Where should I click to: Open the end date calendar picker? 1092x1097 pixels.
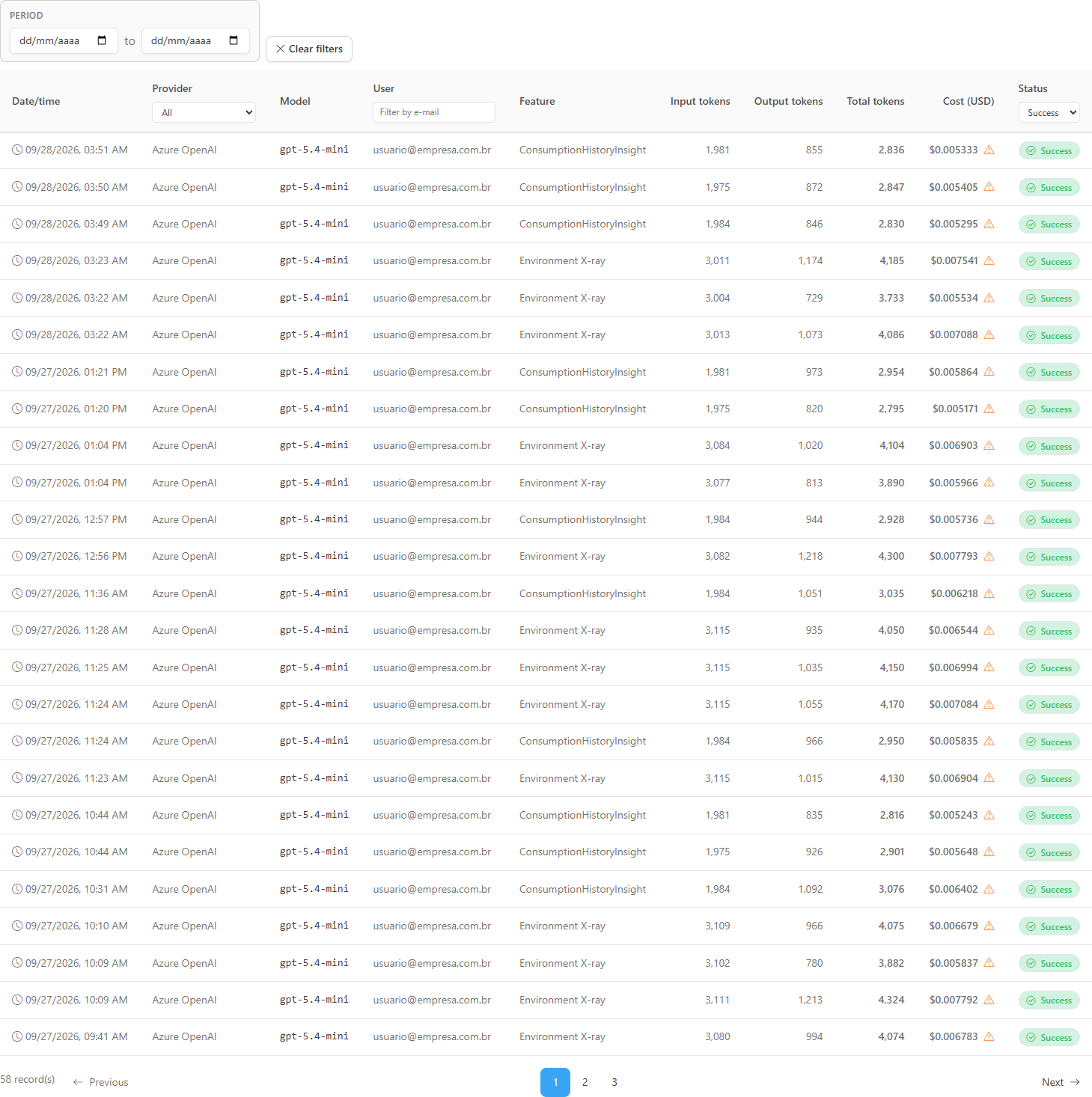[234, 40]
